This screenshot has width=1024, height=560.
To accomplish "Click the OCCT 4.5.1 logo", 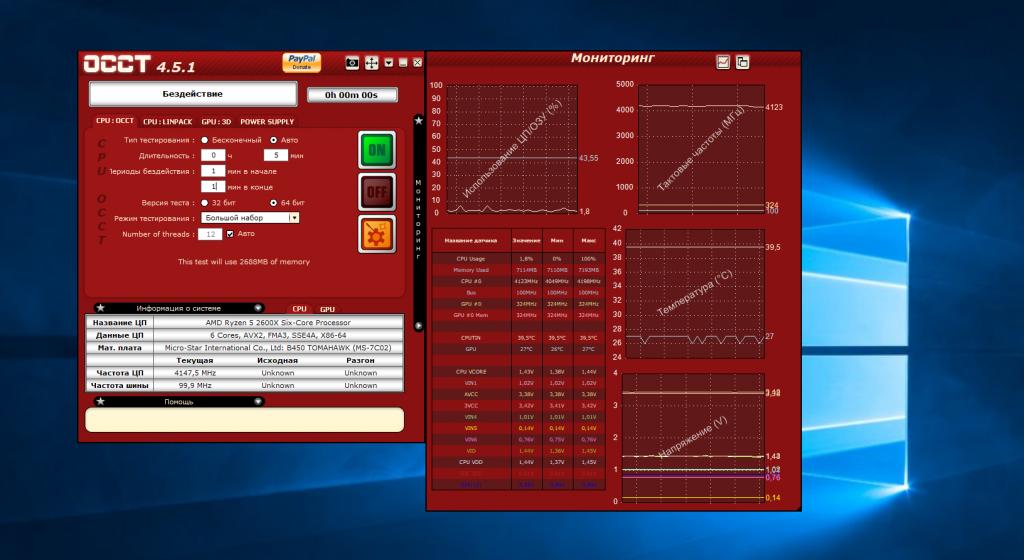I will 139,64.
